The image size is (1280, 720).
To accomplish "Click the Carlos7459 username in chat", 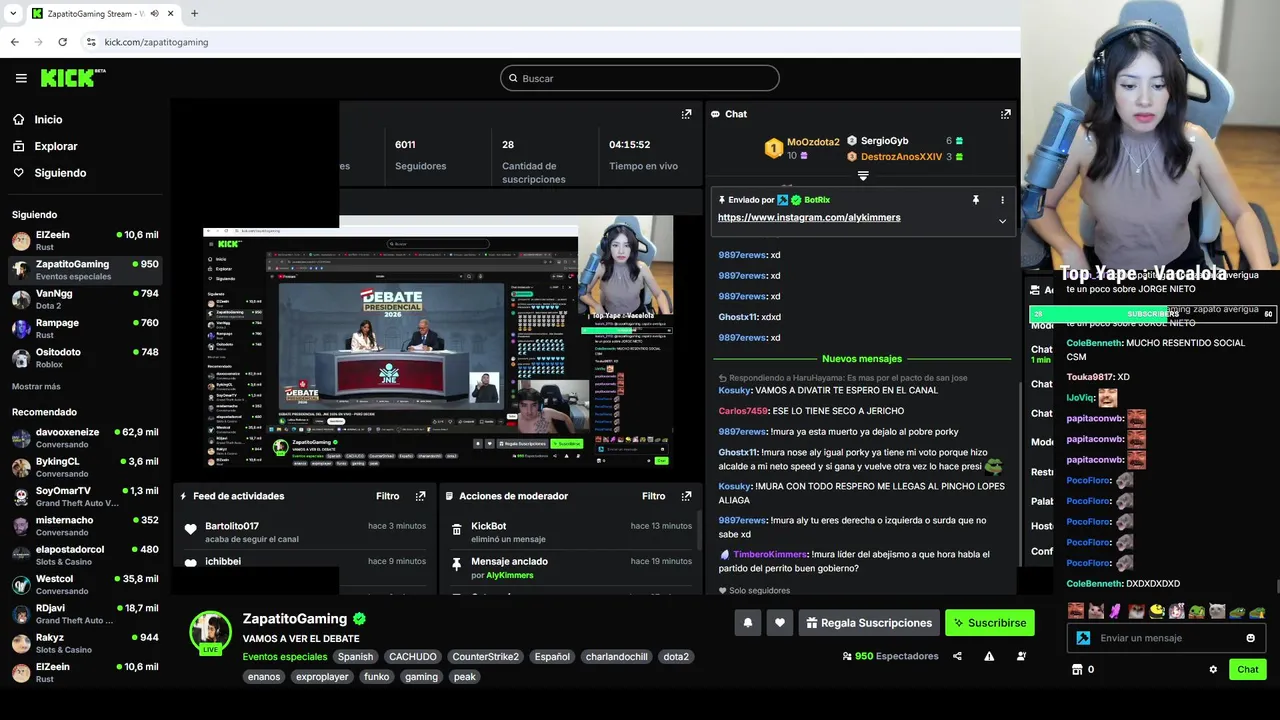I will pyautogui.click(x=743, y=411).
